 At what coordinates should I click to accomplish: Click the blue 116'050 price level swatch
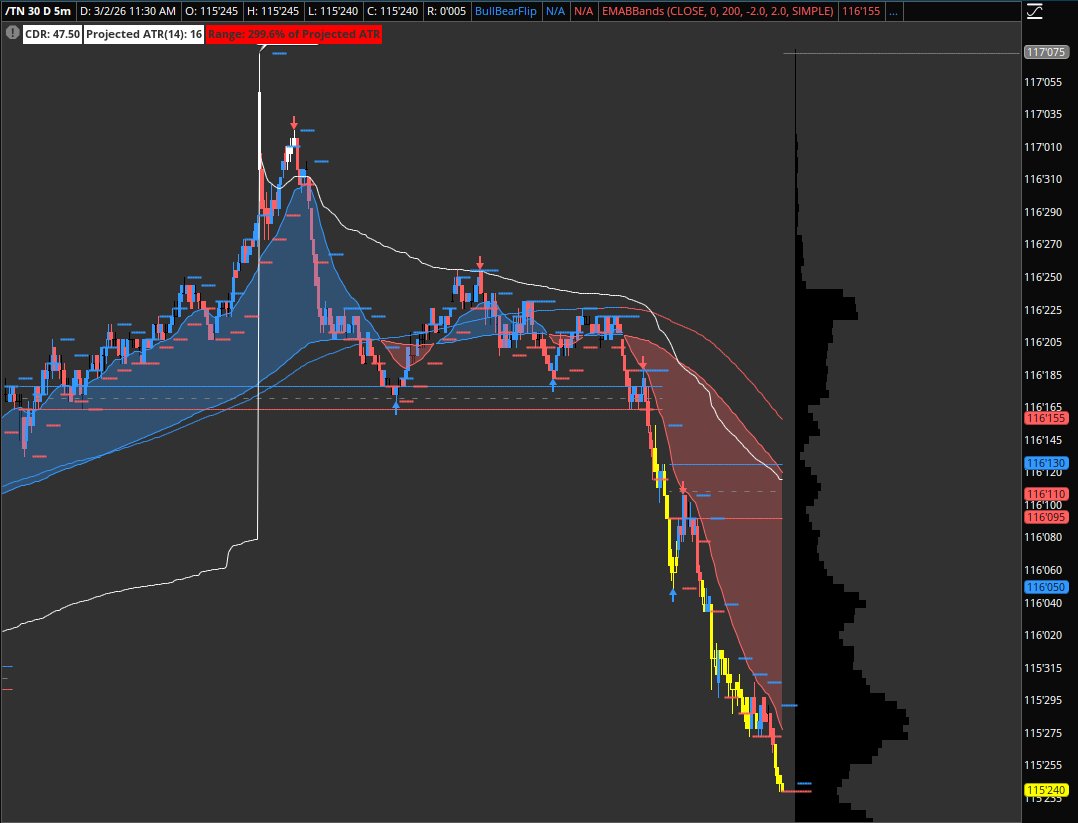(x=1044, y=587)
